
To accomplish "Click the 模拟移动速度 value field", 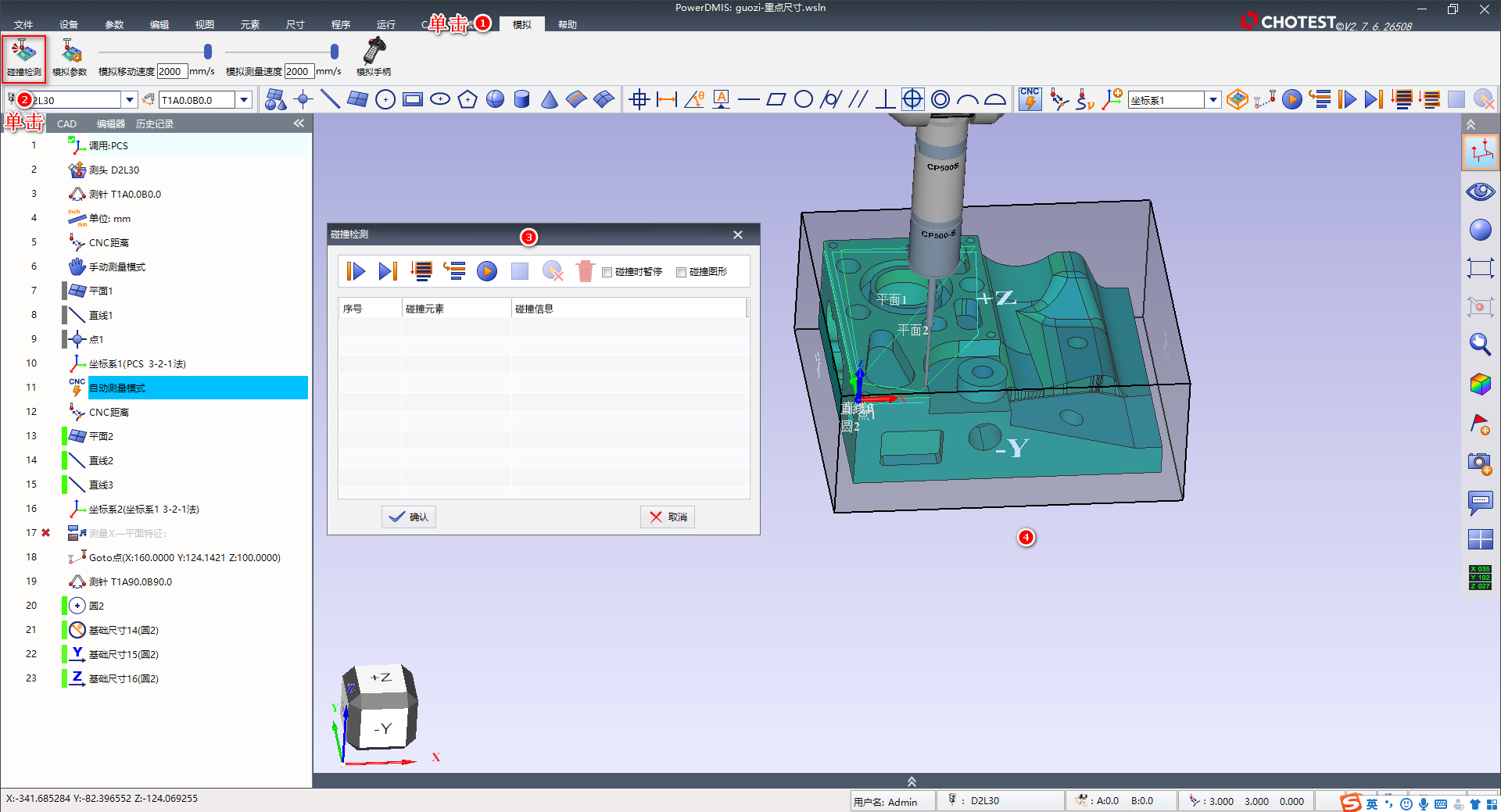I will tap(172, 71).
